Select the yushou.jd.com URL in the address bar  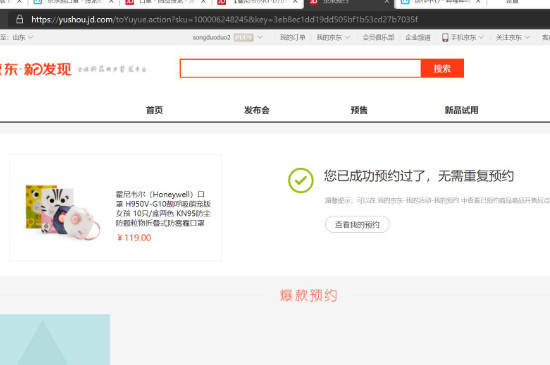pos(224,20)
